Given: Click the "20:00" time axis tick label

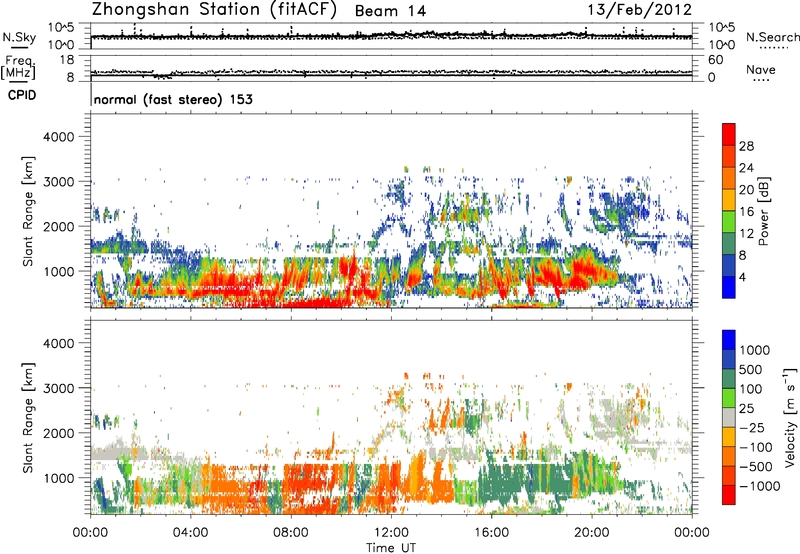Looking at the screenshot, I should tap(591, 533).
